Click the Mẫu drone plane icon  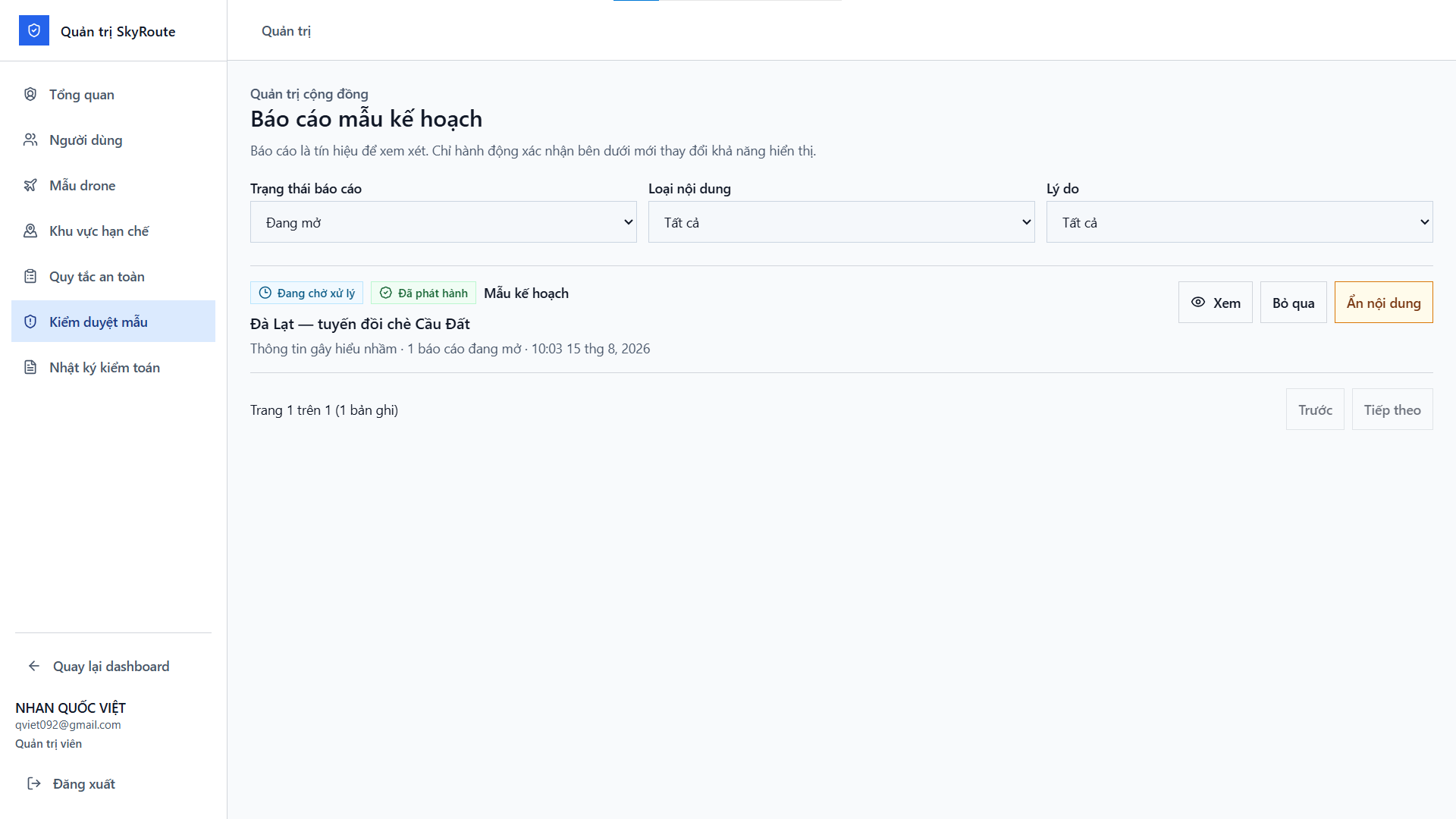tap(30, 185)
